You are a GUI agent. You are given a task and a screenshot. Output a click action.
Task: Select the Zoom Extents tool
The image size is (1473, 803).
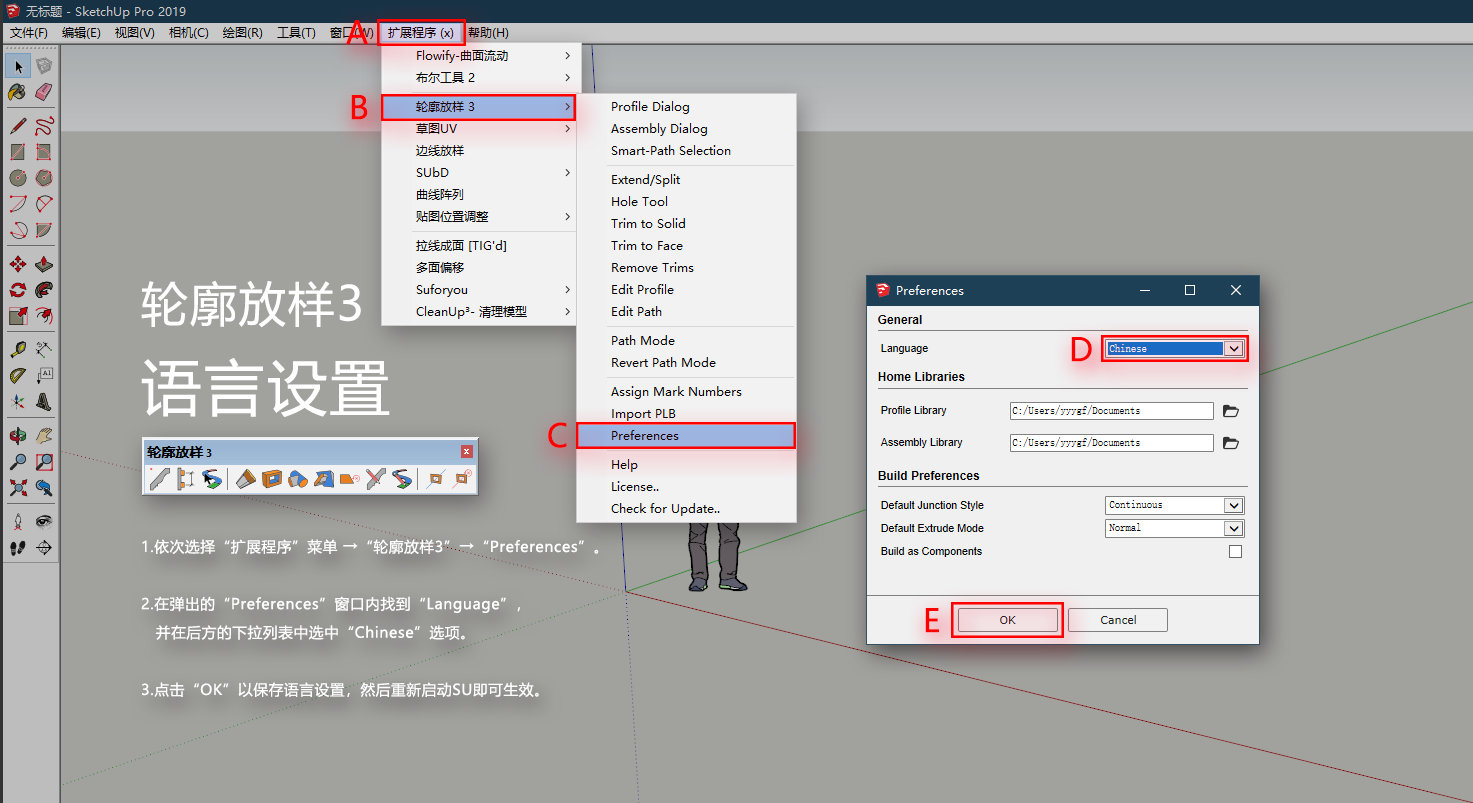click(18, 488)
